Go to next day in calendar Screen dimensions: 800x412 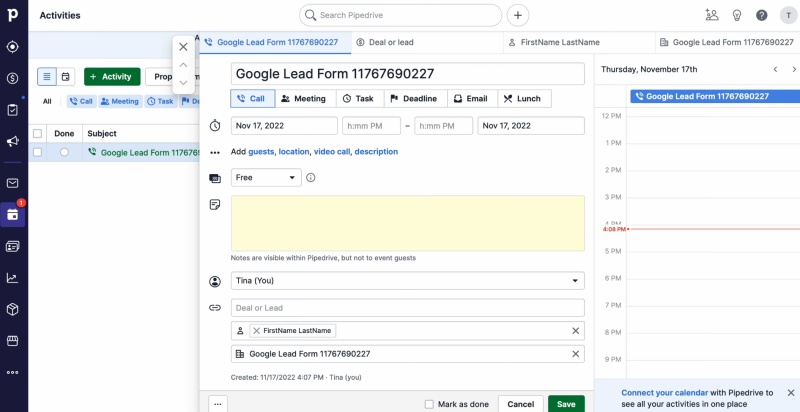(794, 69)
